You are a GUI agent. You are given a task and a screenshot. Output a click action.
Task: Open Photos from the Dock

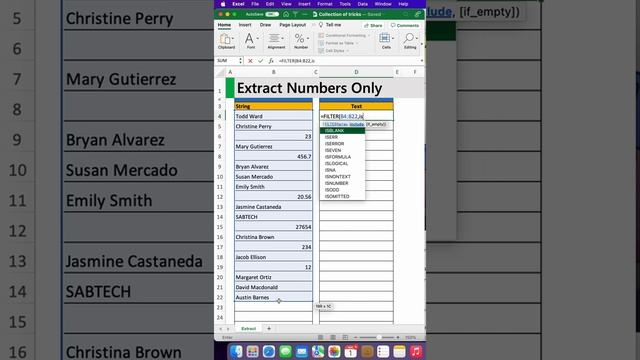(334, 351)
